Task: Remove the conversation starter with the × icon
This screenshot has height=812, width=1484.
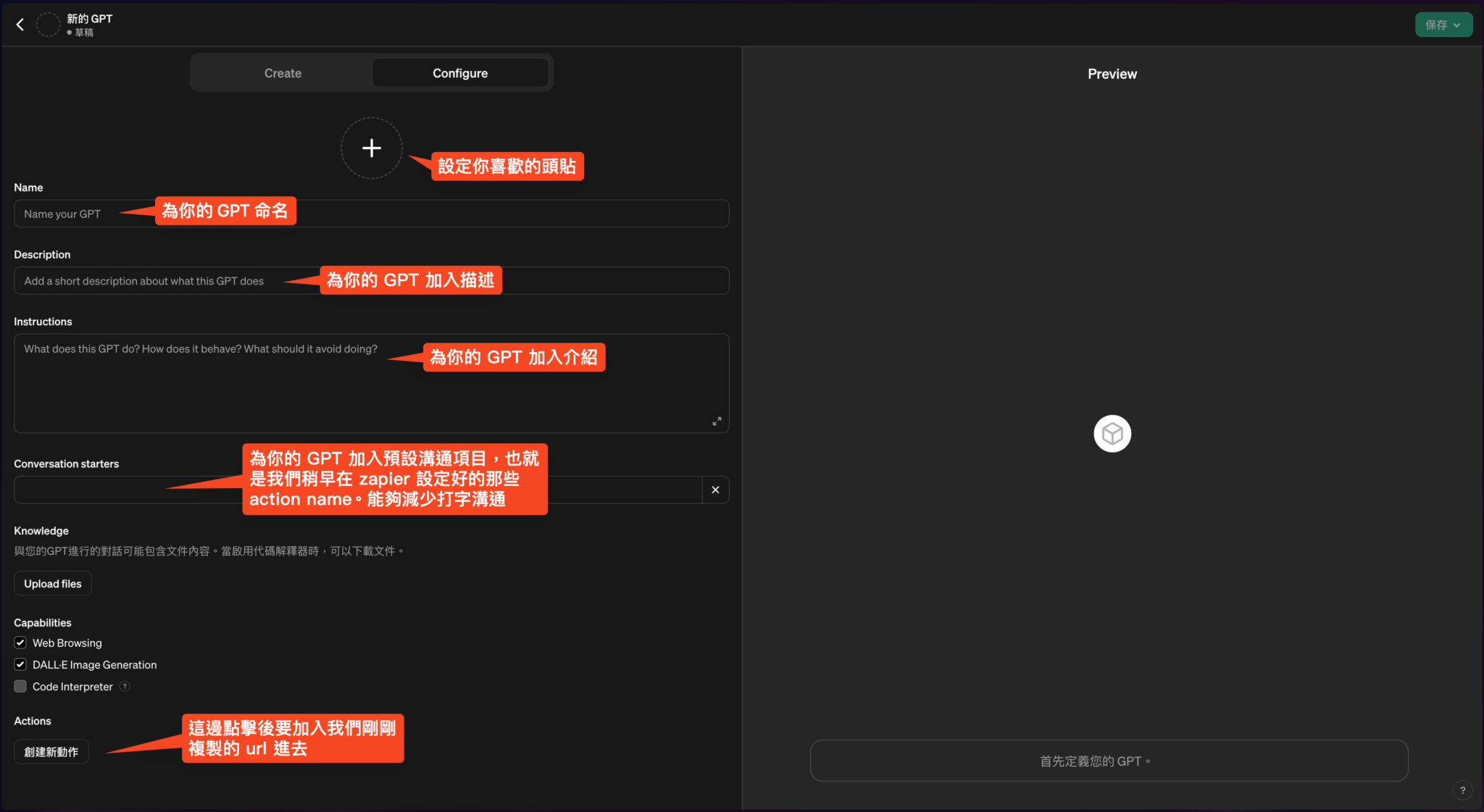Action: pos(714,490)
